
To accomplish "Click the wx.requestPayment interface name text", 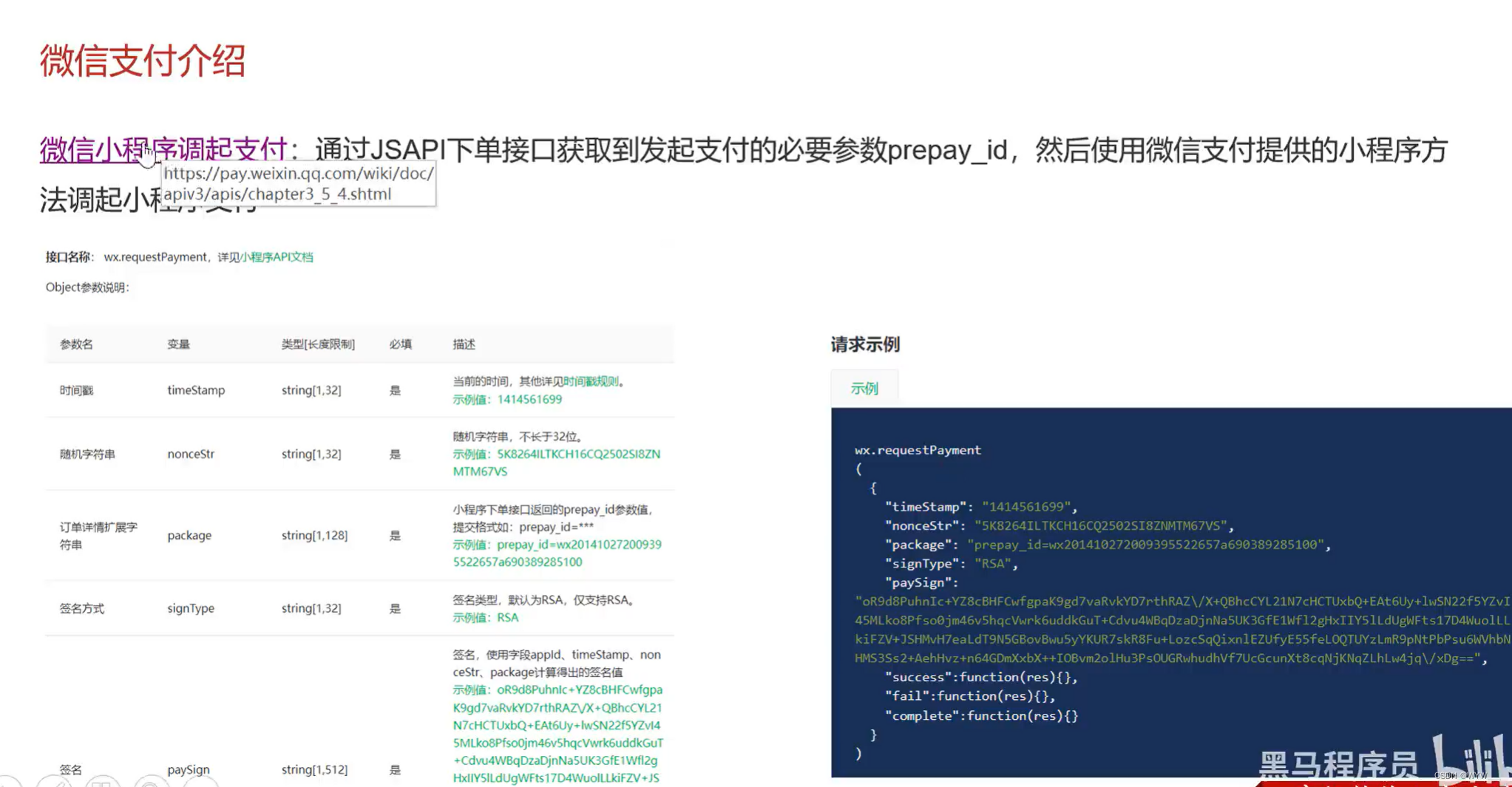I will (x=155, y=257).
